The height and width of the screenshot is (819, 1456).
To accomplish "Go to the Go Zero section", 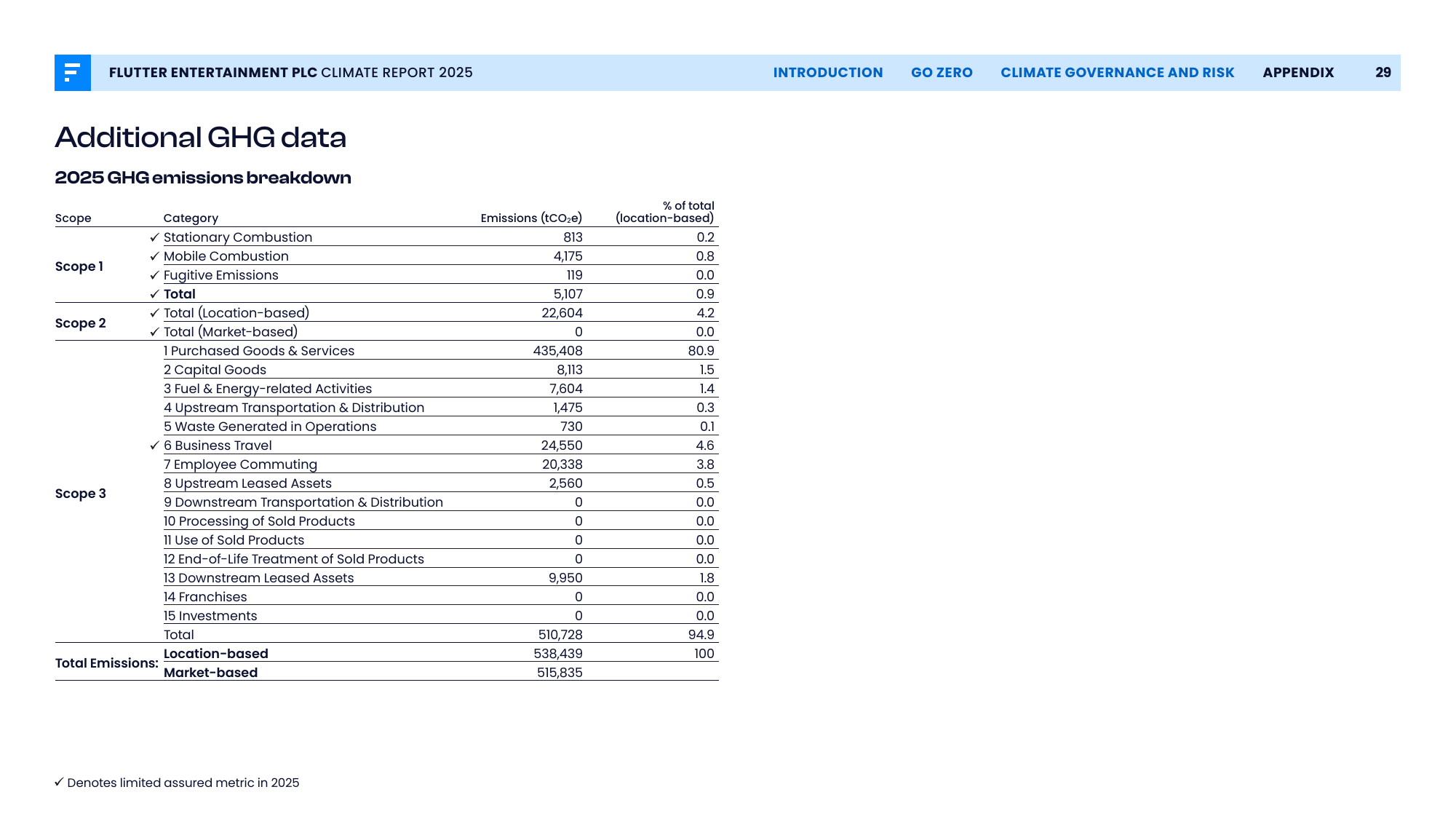I will tap(942, 73).
